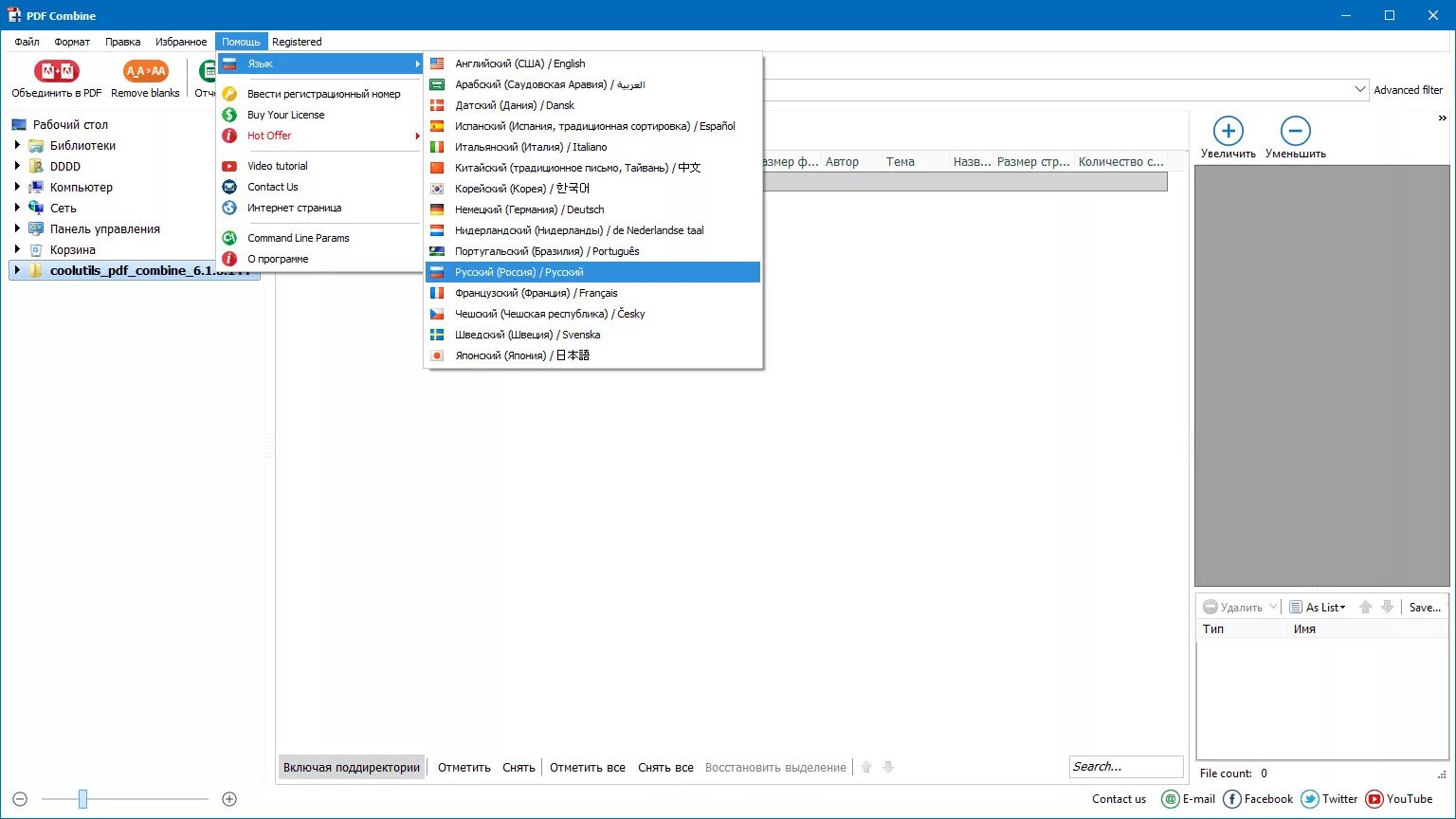Click Отметить to check files
The width and height of the screenshot is (1456, 819).
(x=464, y=767)
